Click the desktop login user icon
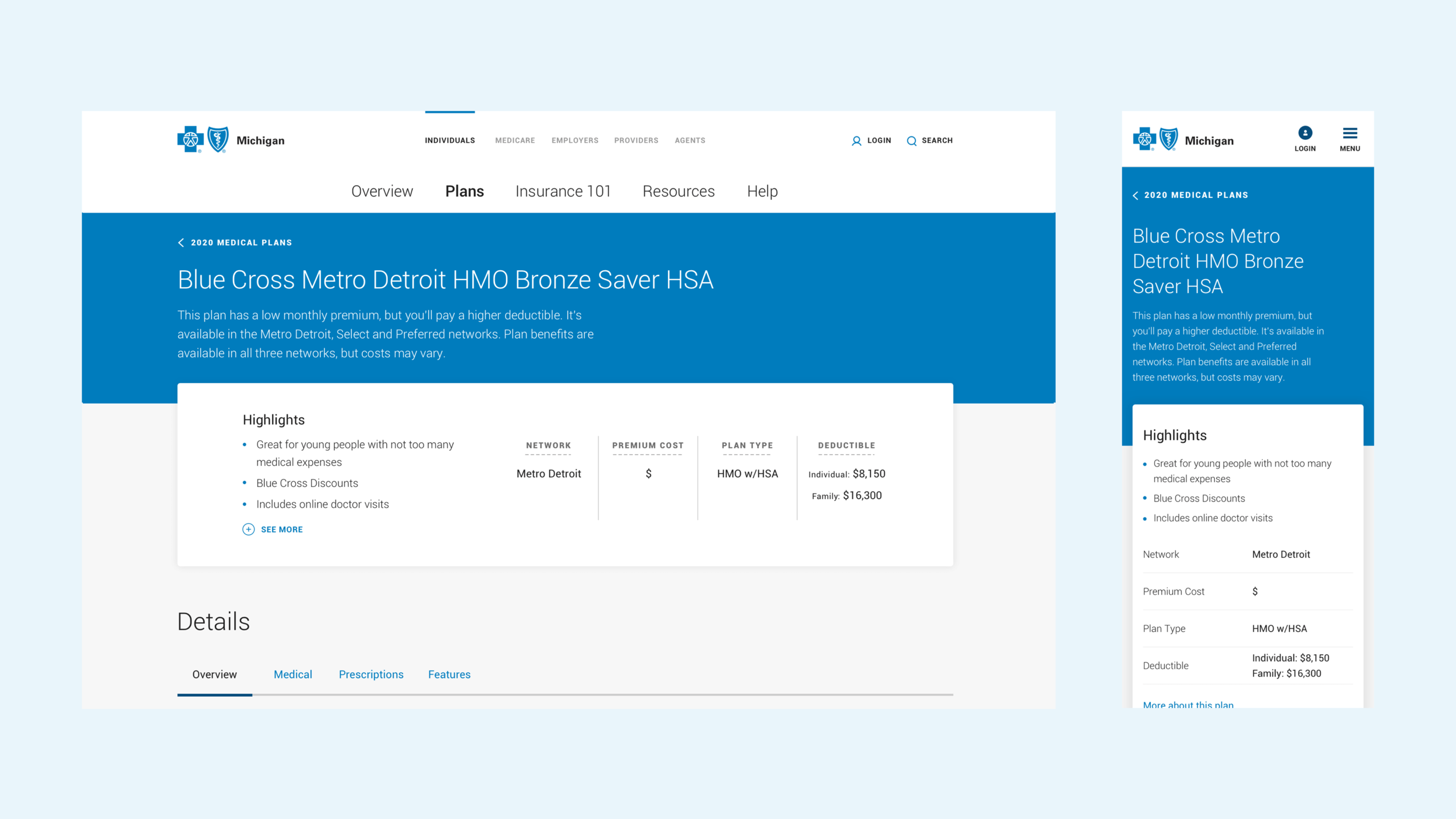 pos(856,141)
